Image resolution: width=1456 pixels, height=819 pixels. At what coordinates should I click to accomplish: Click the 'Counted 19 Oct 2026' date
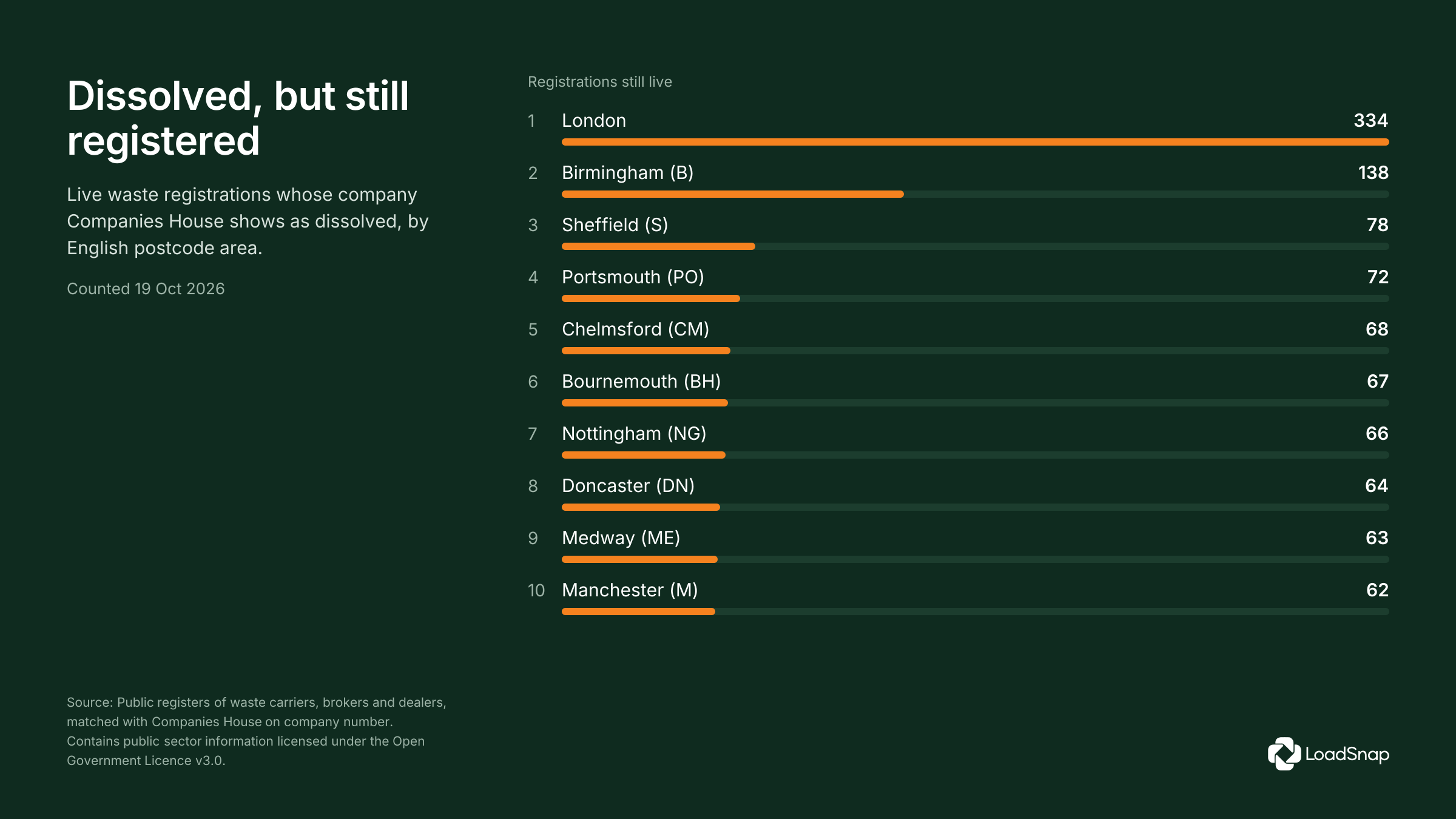(146, 289)
